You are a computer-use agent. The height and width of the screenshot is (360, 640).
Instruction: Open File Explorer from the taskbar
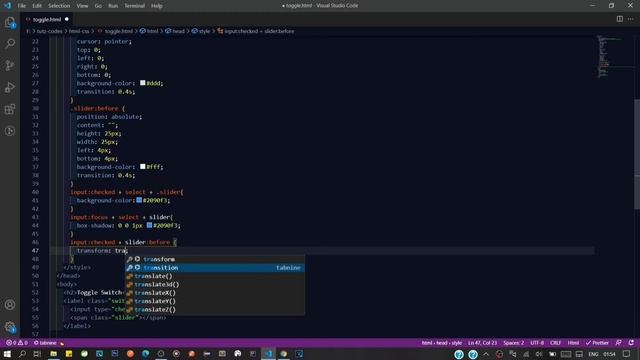(x=53, y=354)
